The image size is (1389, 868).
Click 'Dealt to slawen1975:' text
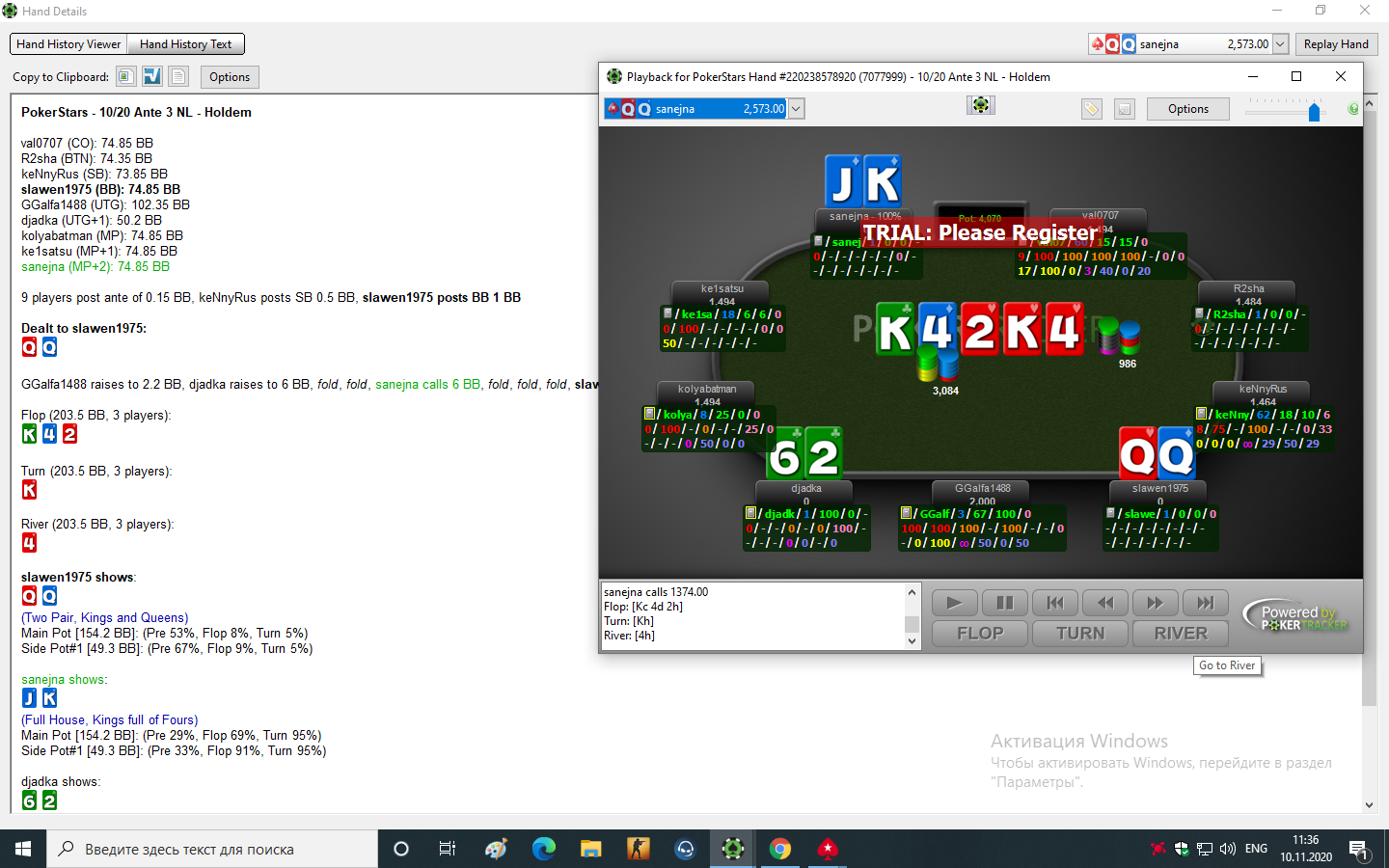84,329
